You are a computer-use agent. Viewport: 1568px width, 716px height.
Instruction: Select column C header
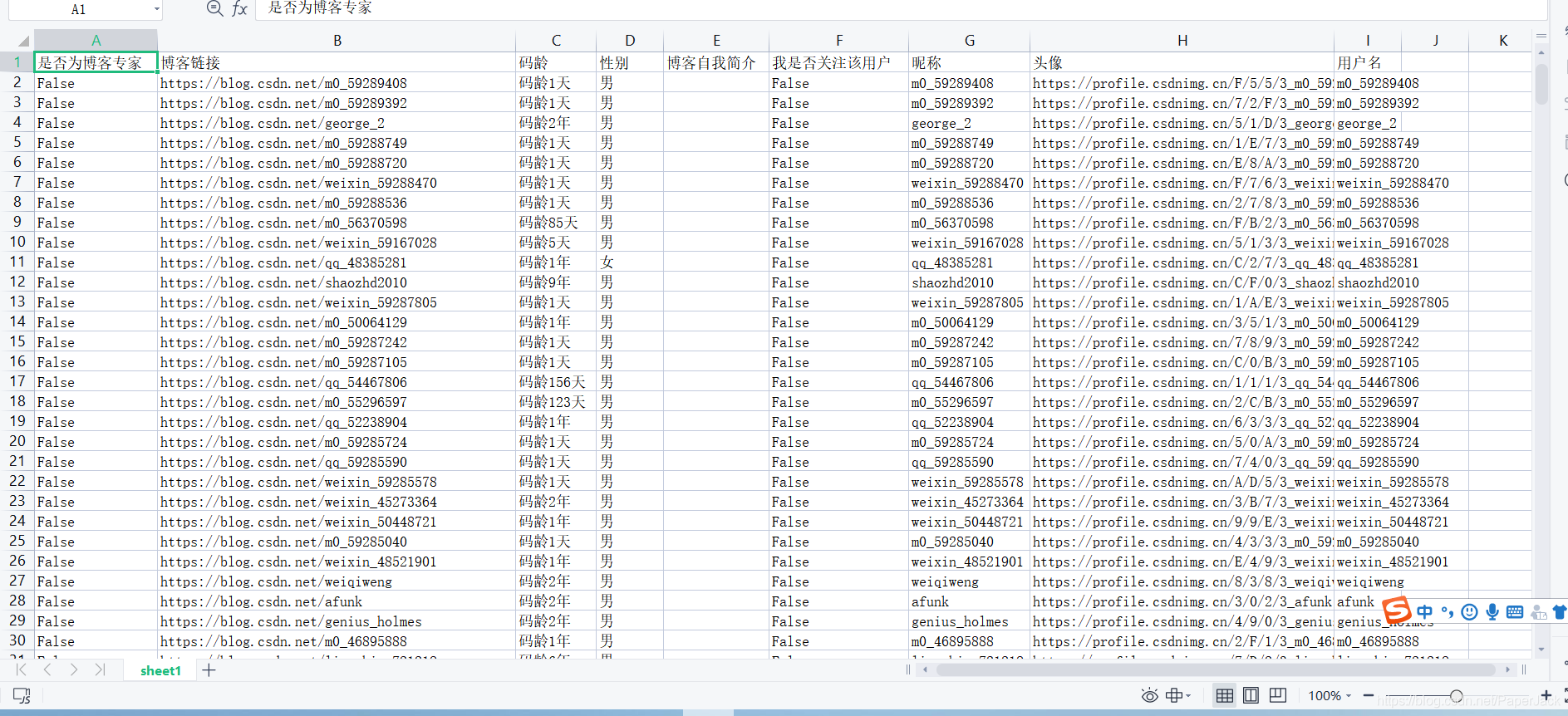[556, 40]
